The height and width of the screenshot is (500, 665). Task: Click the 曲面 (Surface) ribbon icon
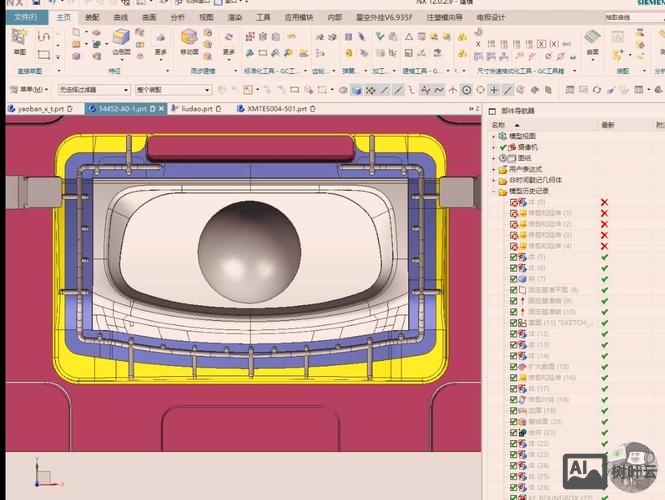[592, 38]
